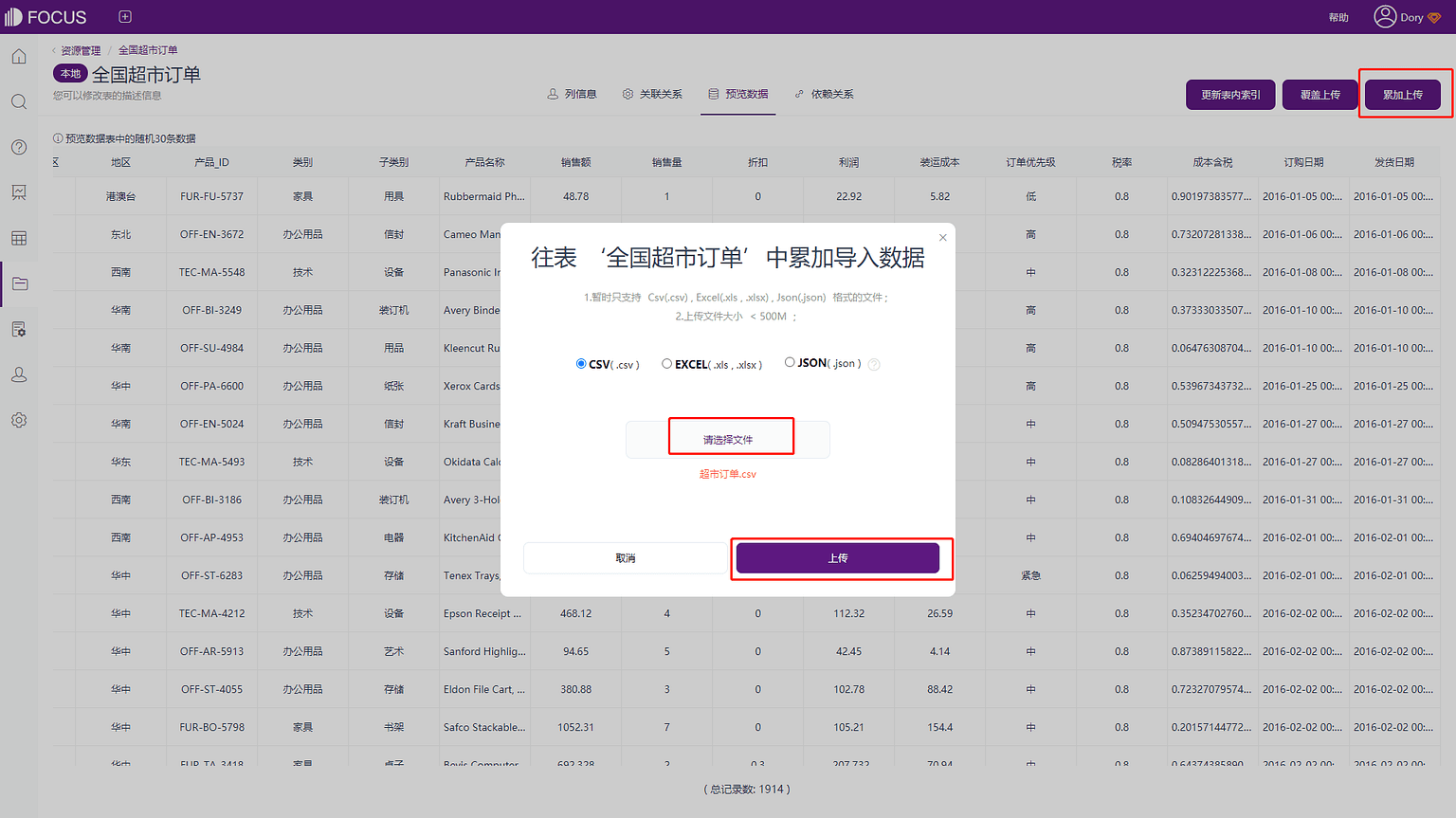The width and height of the screenshot is (1456, 818).
Task: Click the 利润 column header
Action: (849, 162)
